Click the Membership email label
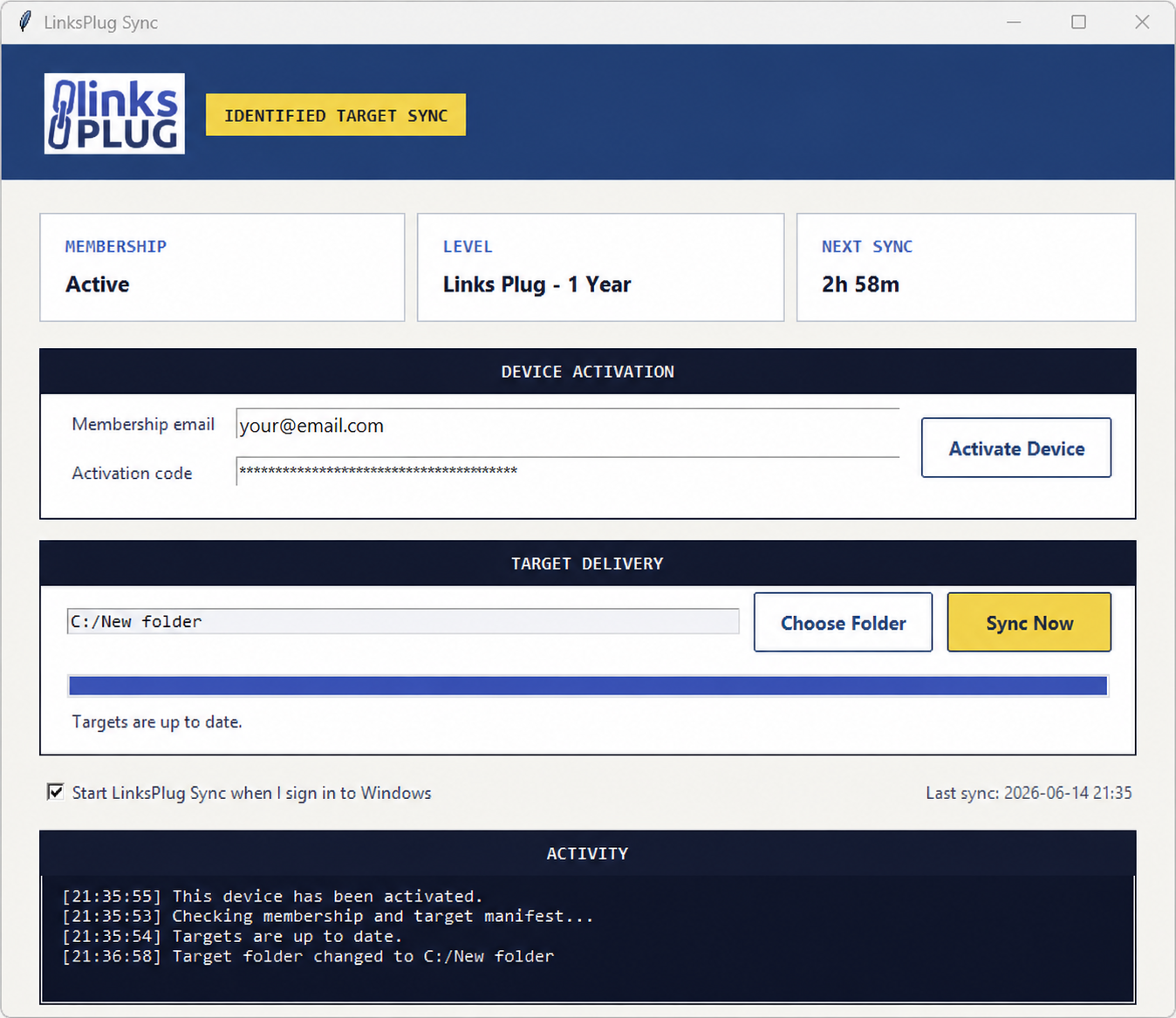The image size is (1176, 1018). click(x=143, y=424)
